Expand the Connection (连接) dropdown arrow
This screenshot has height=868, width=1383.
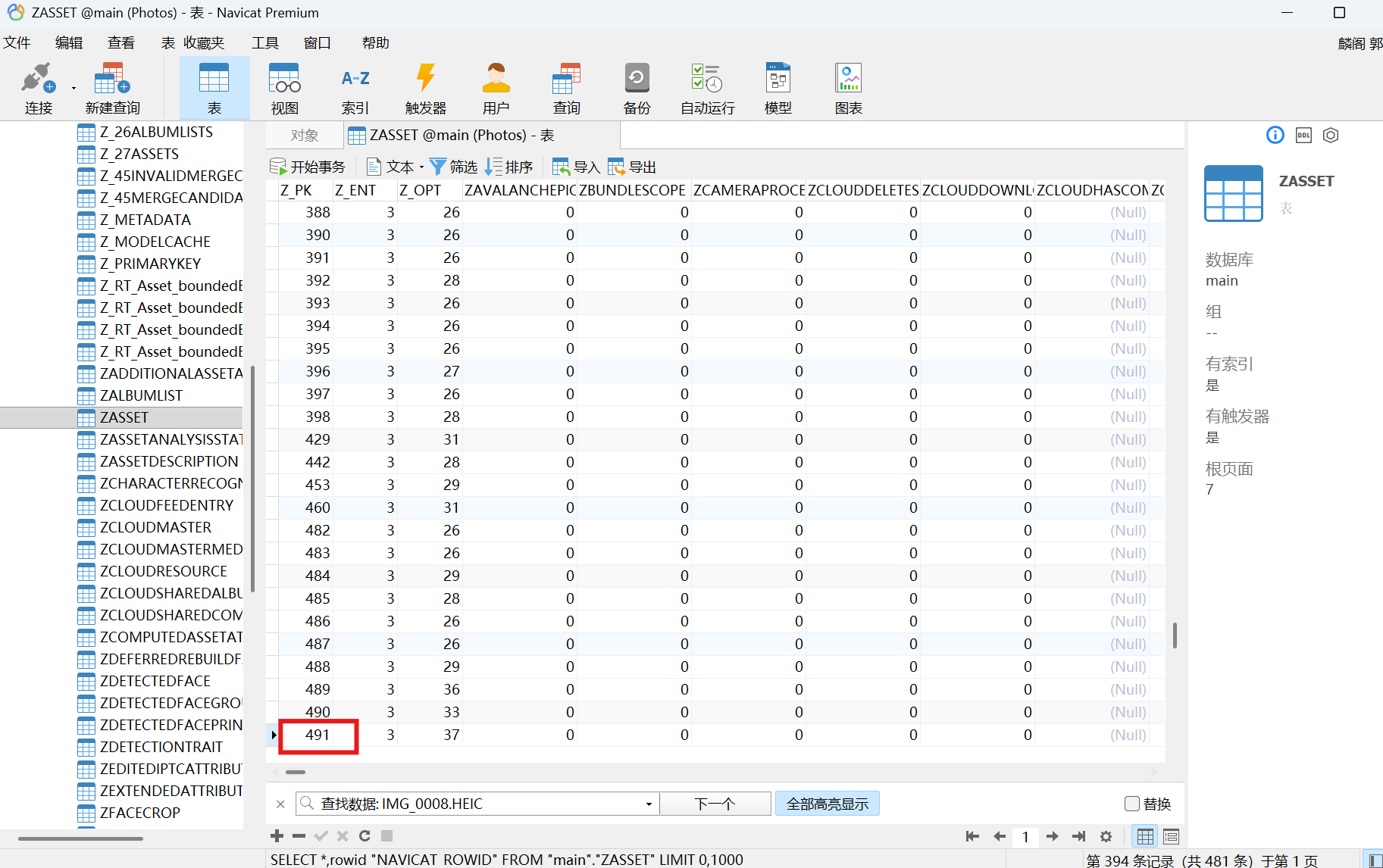tap(74, 89)
